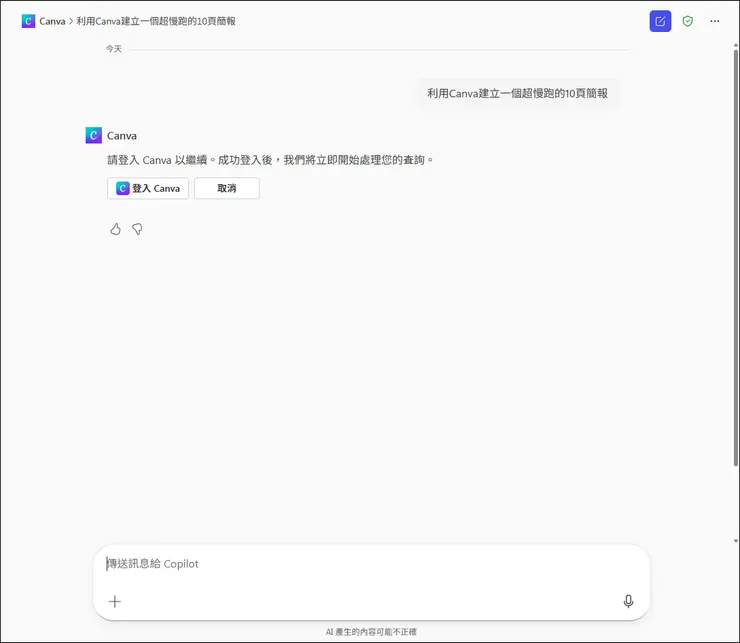Click the AI 產生的內容可能不正確 disclaimer
This screenshot has width=740, height=643.
click(x=371, y=632)
